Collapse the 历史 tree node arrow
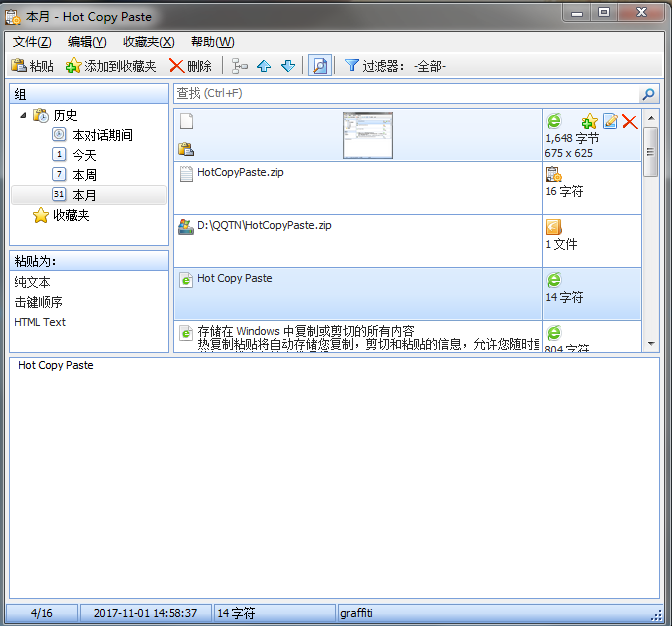This screenshot has width=672, height=626. coord(23,115)
